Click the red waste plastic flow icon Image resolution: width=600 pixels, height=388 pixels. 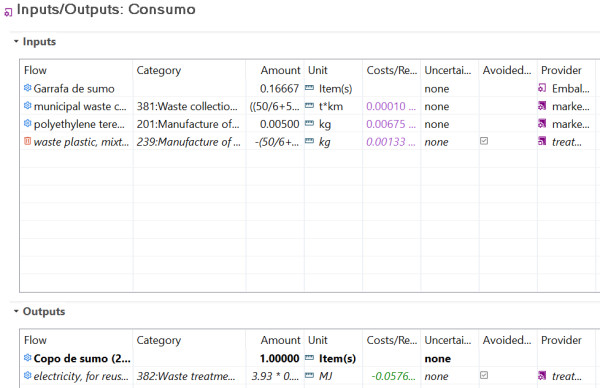click(x=28, y=141)
